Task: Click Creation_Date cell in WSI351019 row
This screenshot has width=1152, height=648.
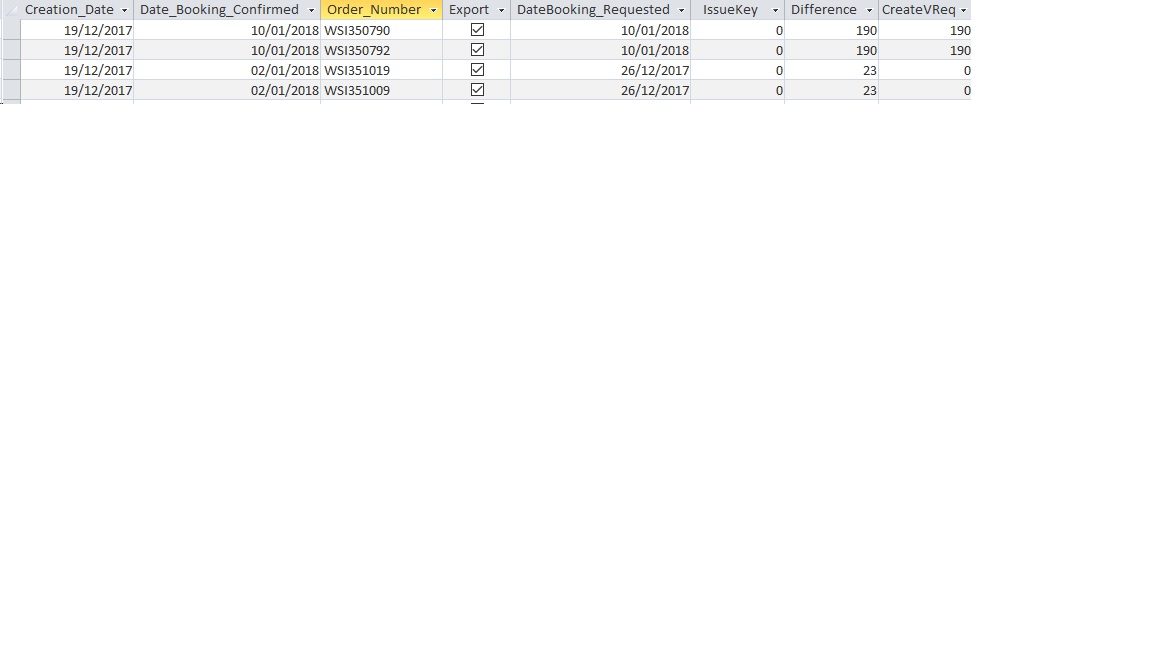Action: (77, 70)
